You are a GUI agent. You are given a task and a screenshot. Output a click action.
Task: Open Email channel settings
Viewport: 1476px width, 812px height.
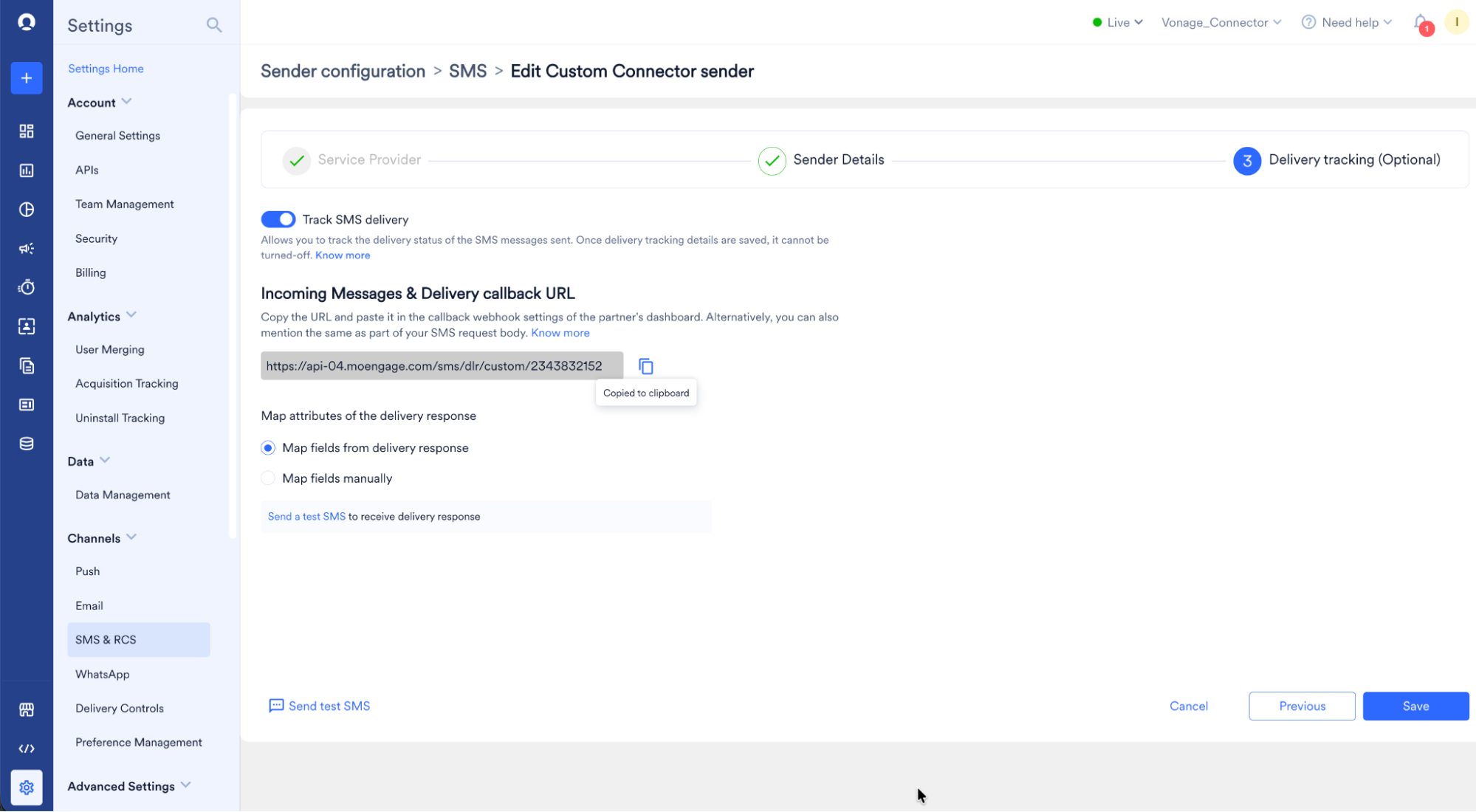click(x=89, y=606)
